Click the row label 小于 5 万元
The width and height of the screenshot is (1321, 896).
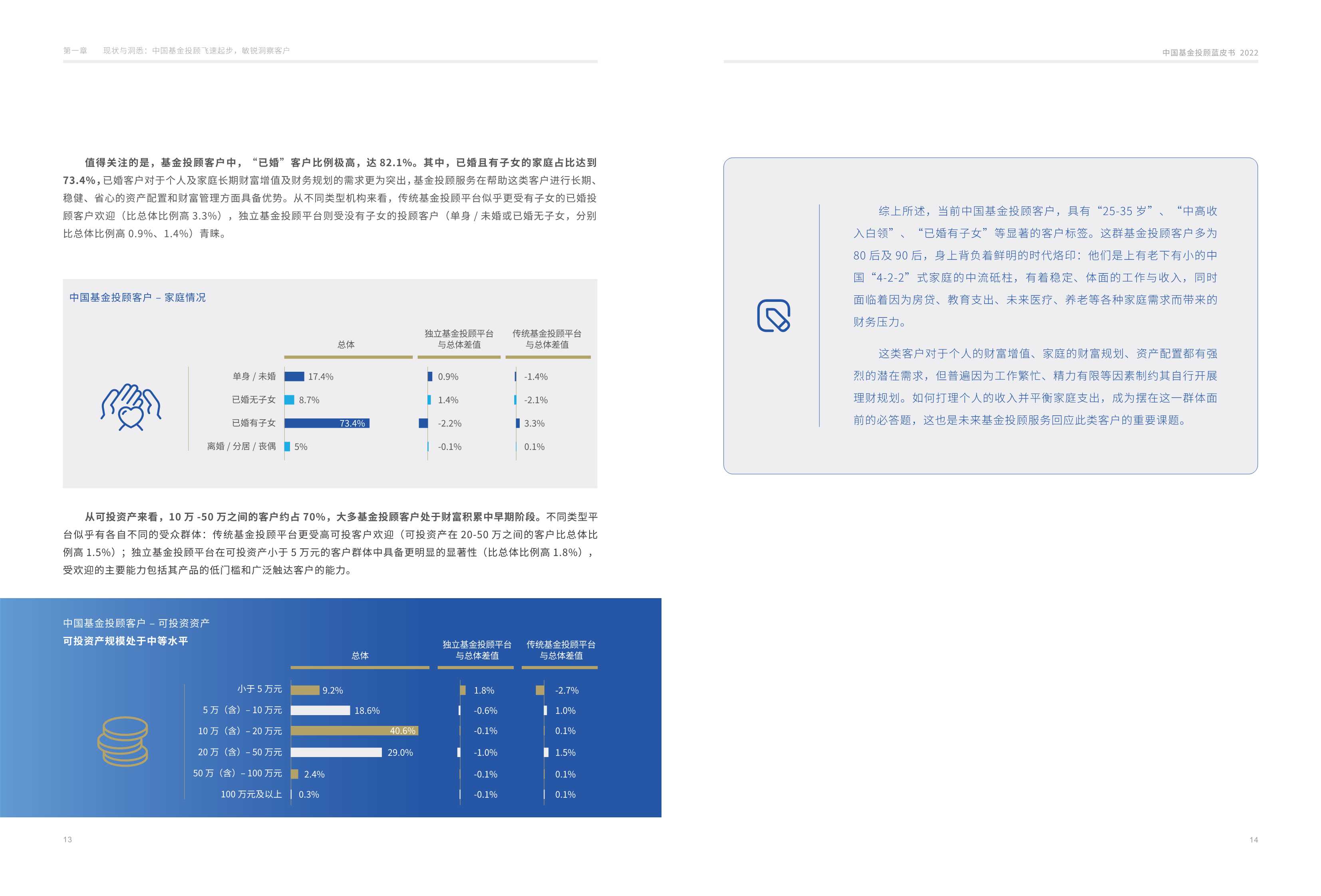[x=260, y=689]
